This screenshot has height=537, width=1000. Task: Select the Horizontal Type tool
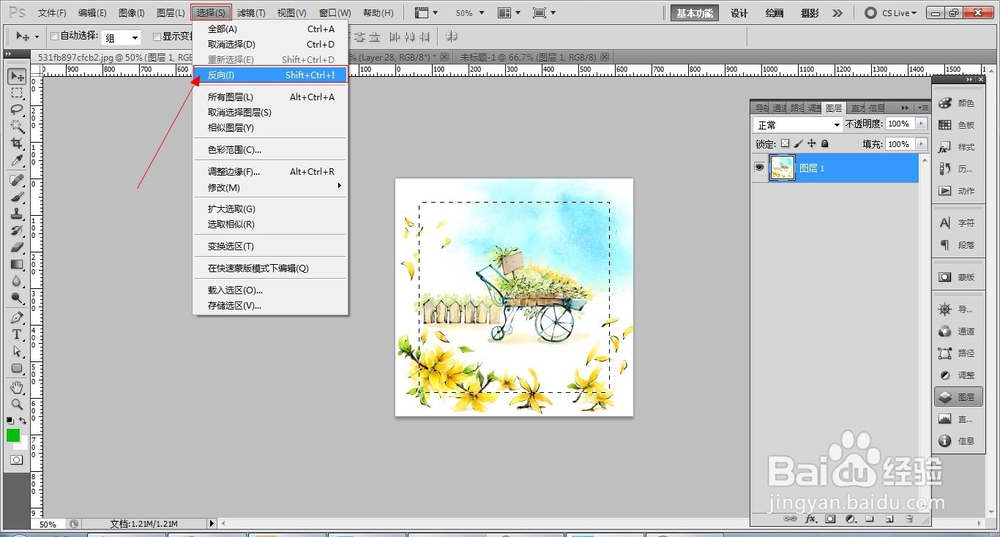click(x=17, y=334)
